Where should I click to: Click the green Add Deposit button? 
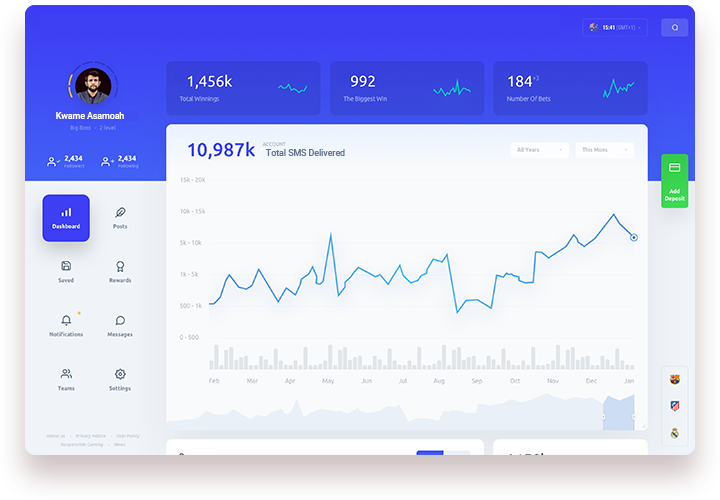tap(674, 181)
